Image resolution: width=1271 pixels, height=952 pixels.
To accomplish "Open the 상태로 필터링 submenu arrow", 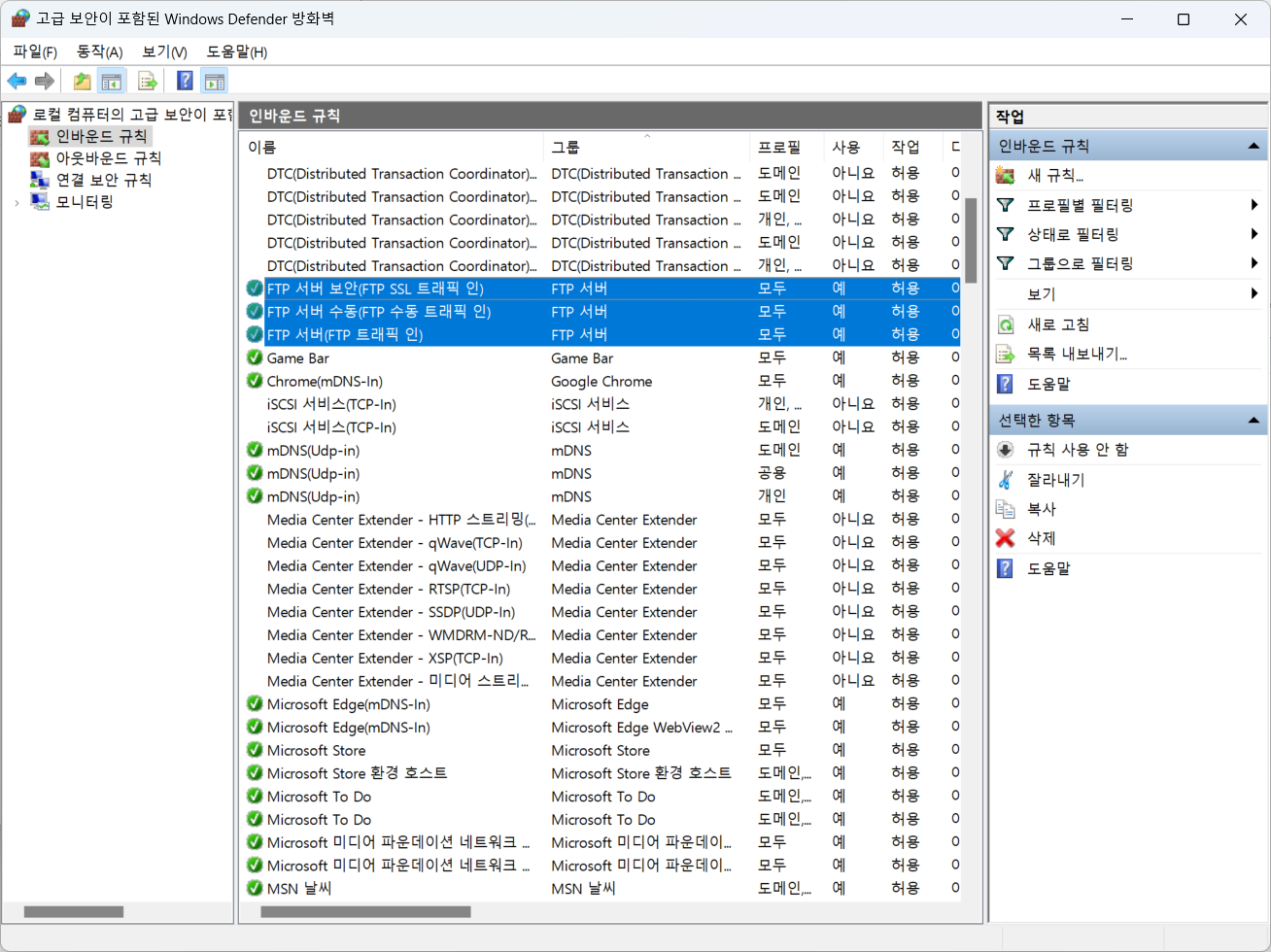I will [1254, 234].
